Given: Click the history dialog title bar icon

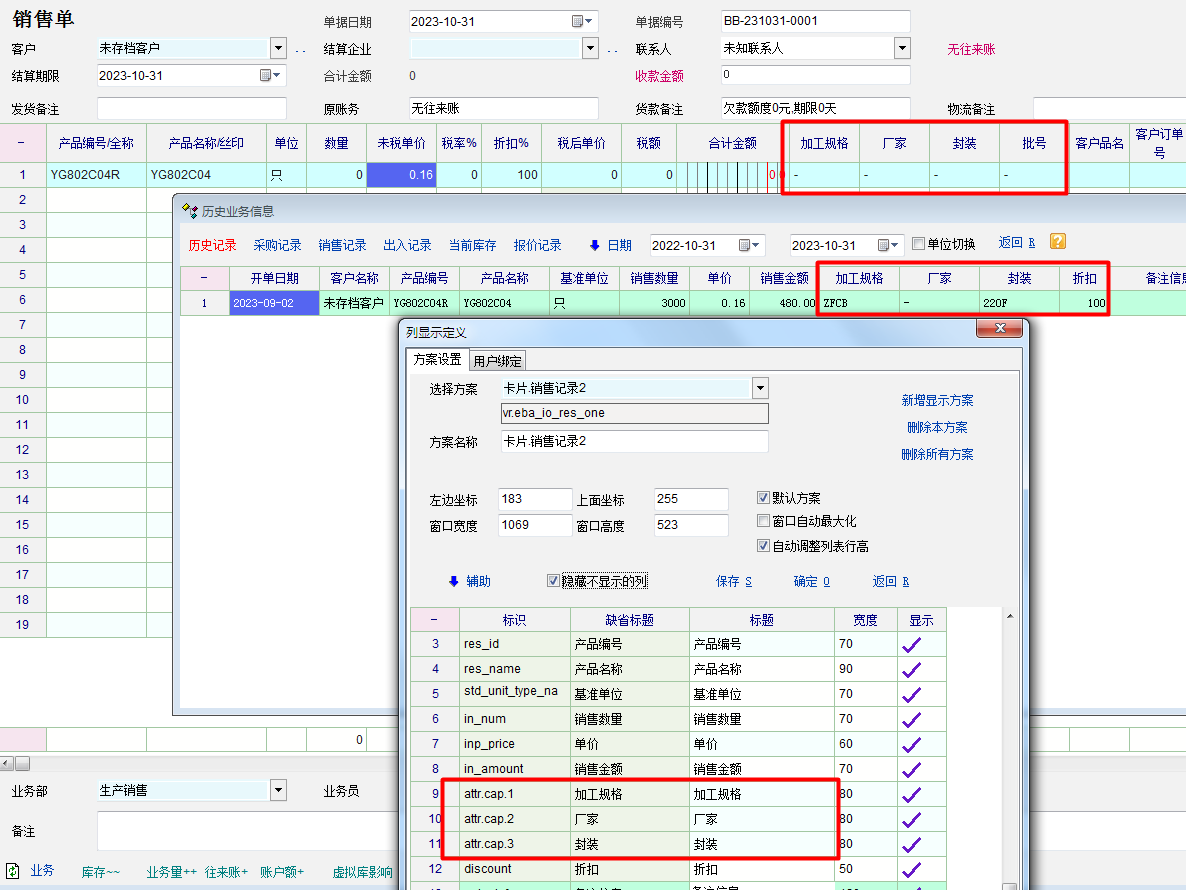Looking at the screenshot, I should pyautogui.click(x=189, y=211).
